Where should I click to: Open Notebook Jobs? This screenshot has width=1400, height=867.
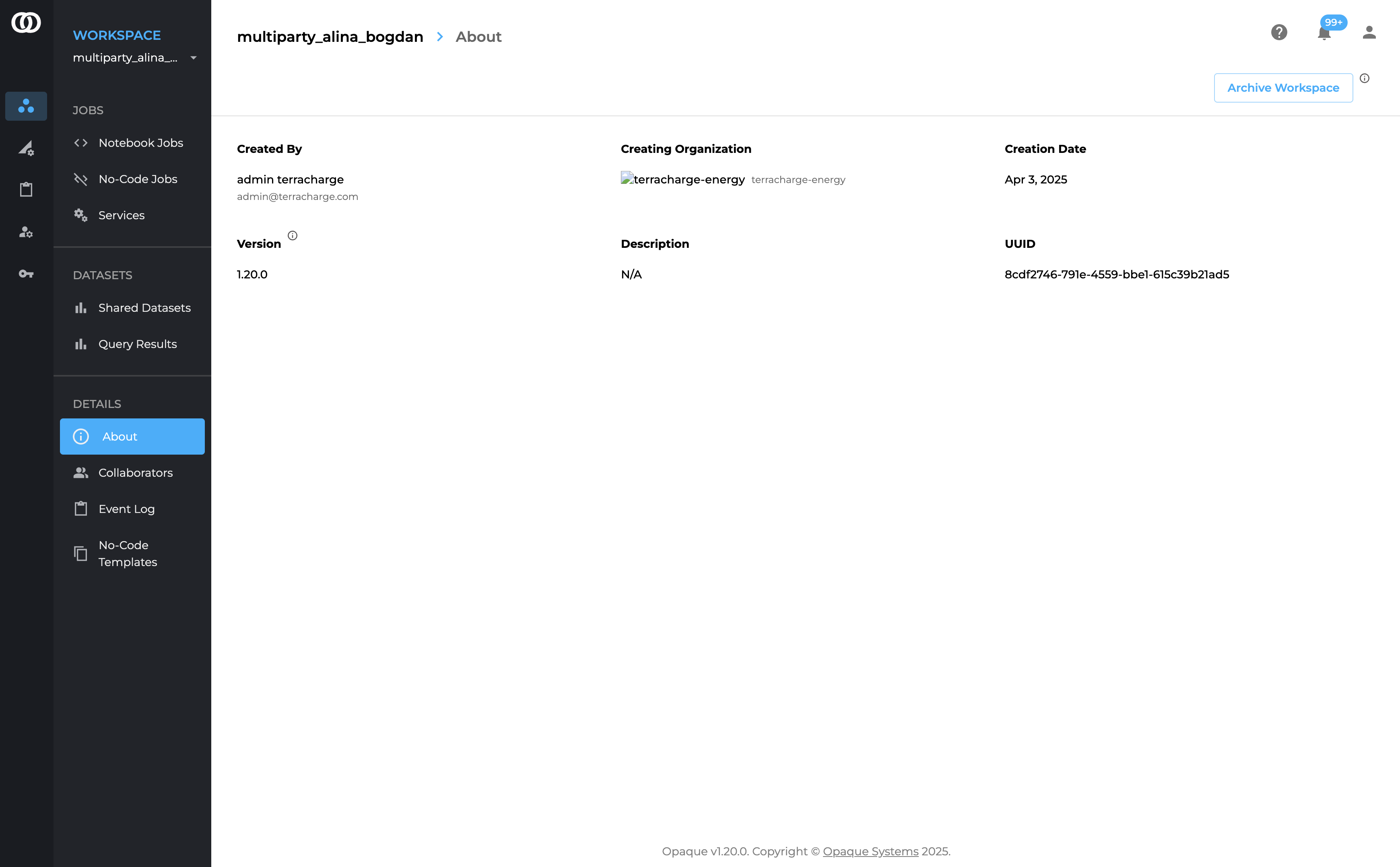132,143
